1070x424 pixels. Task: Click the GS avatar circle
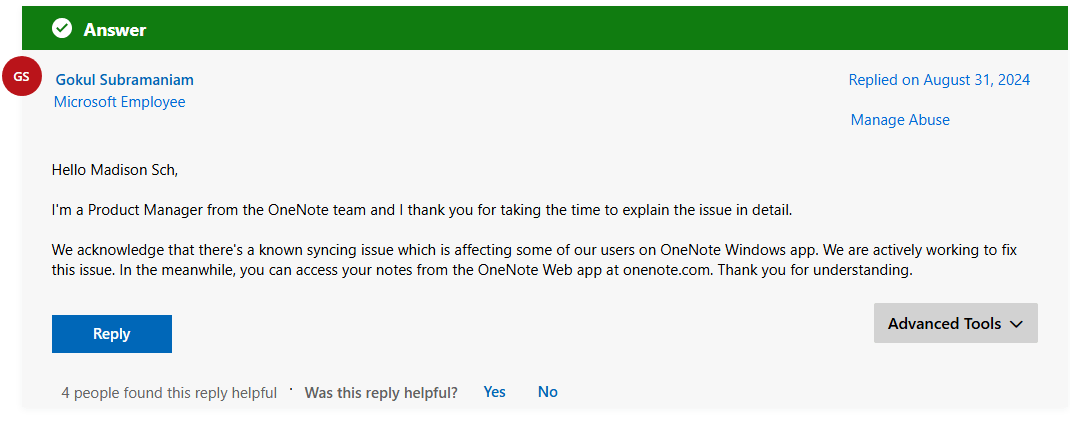tap(23, 76)
